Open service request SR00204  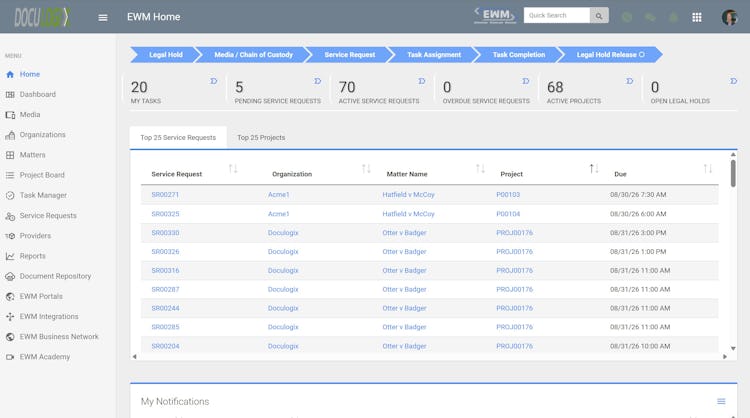(165, 346)
